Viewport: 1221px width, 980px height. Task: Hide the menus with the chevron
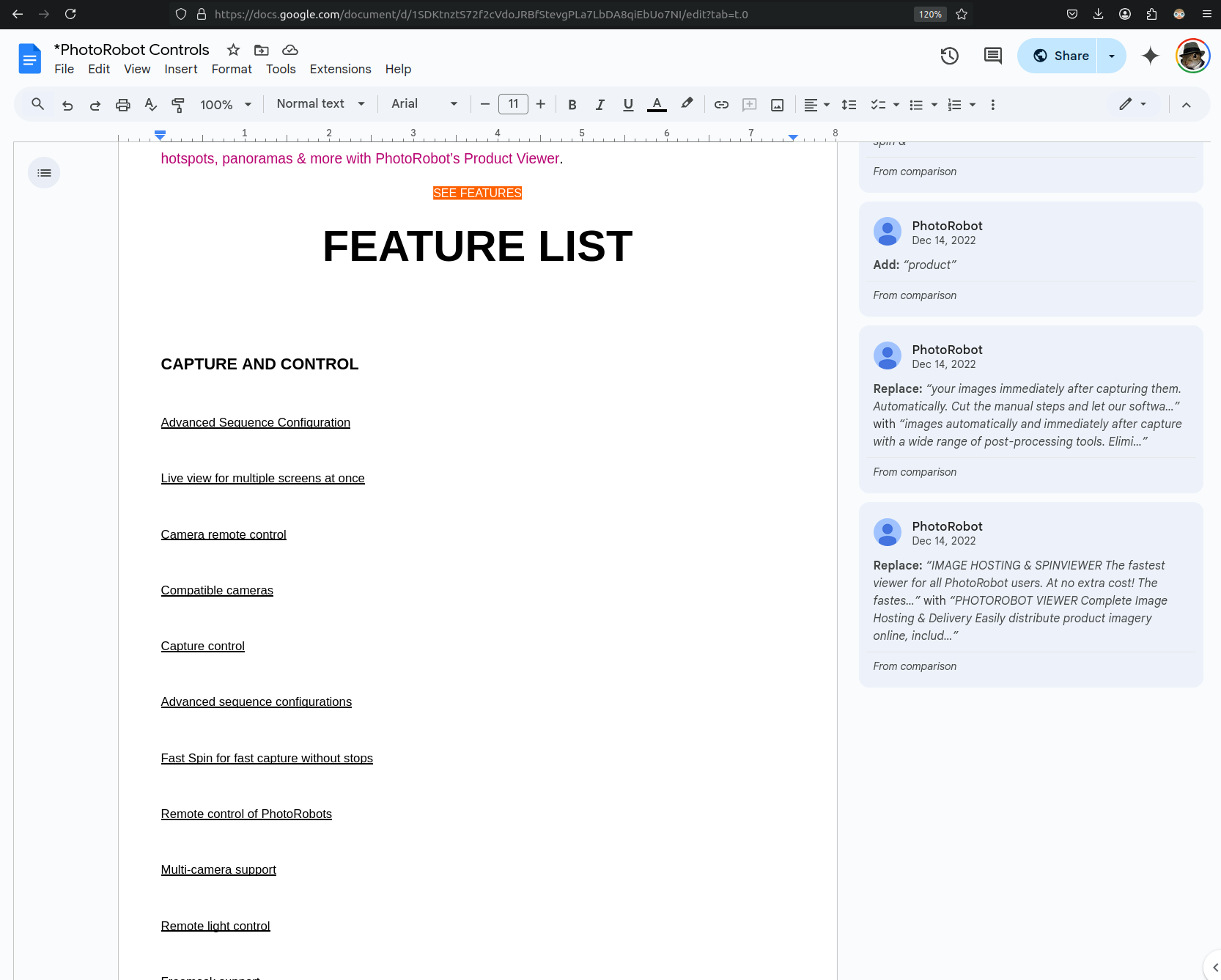pos(1186,105)
